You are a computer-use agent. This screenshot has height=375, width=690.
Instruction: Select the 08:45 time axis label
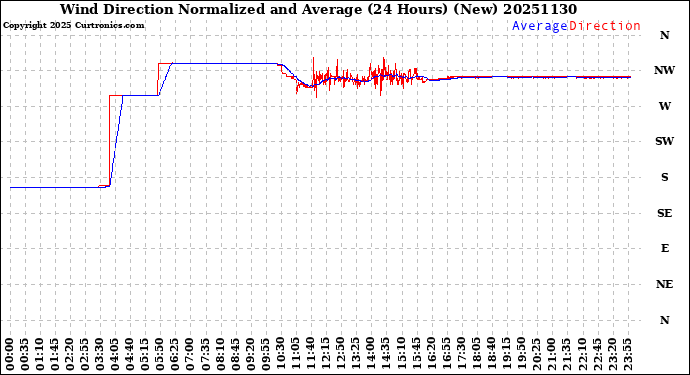[x=235, y=354]
